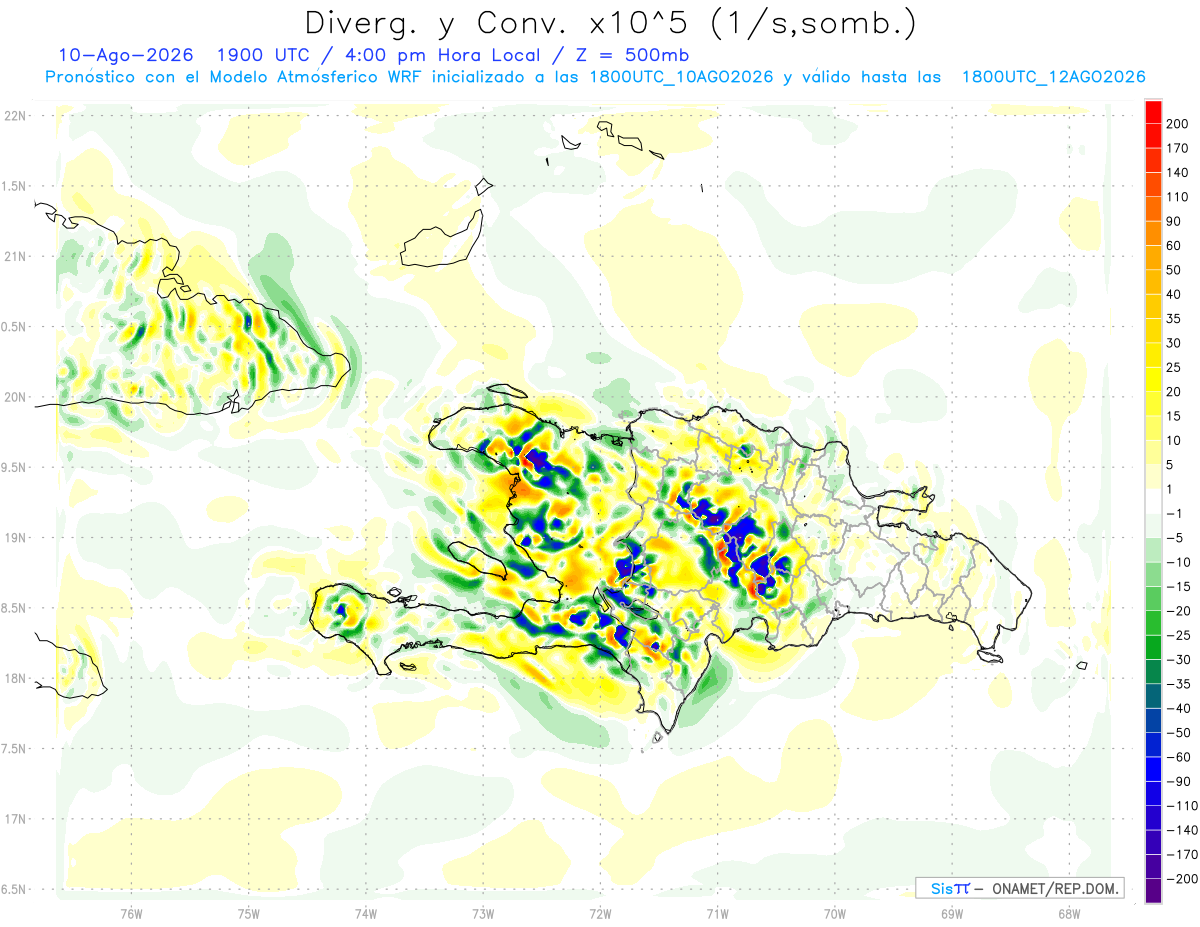
Task: Click the '18N' latitude axis label
Action: pyautogui.click(x=14, y=679)
